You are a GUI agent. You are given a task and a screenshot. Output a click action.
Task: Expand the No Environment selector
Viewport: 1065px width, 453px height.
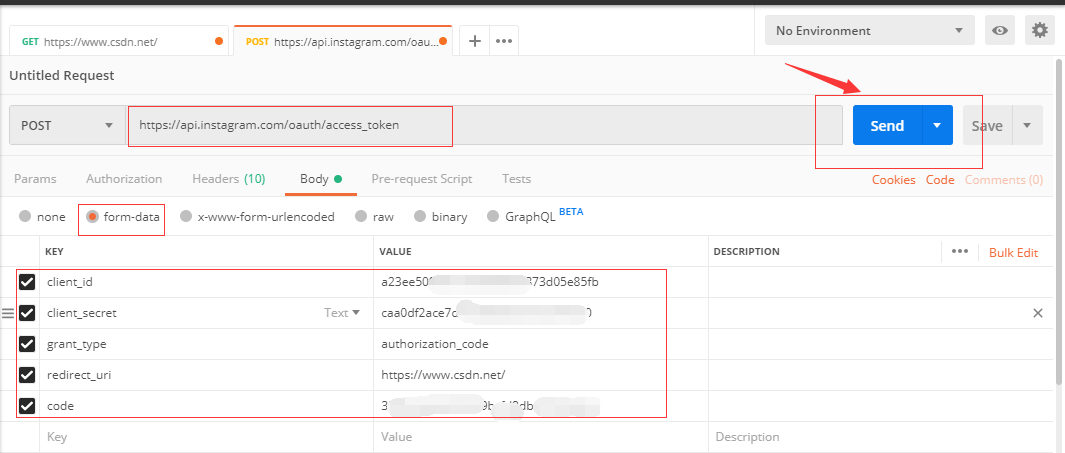pyautogui.click(x=869, y=31)
